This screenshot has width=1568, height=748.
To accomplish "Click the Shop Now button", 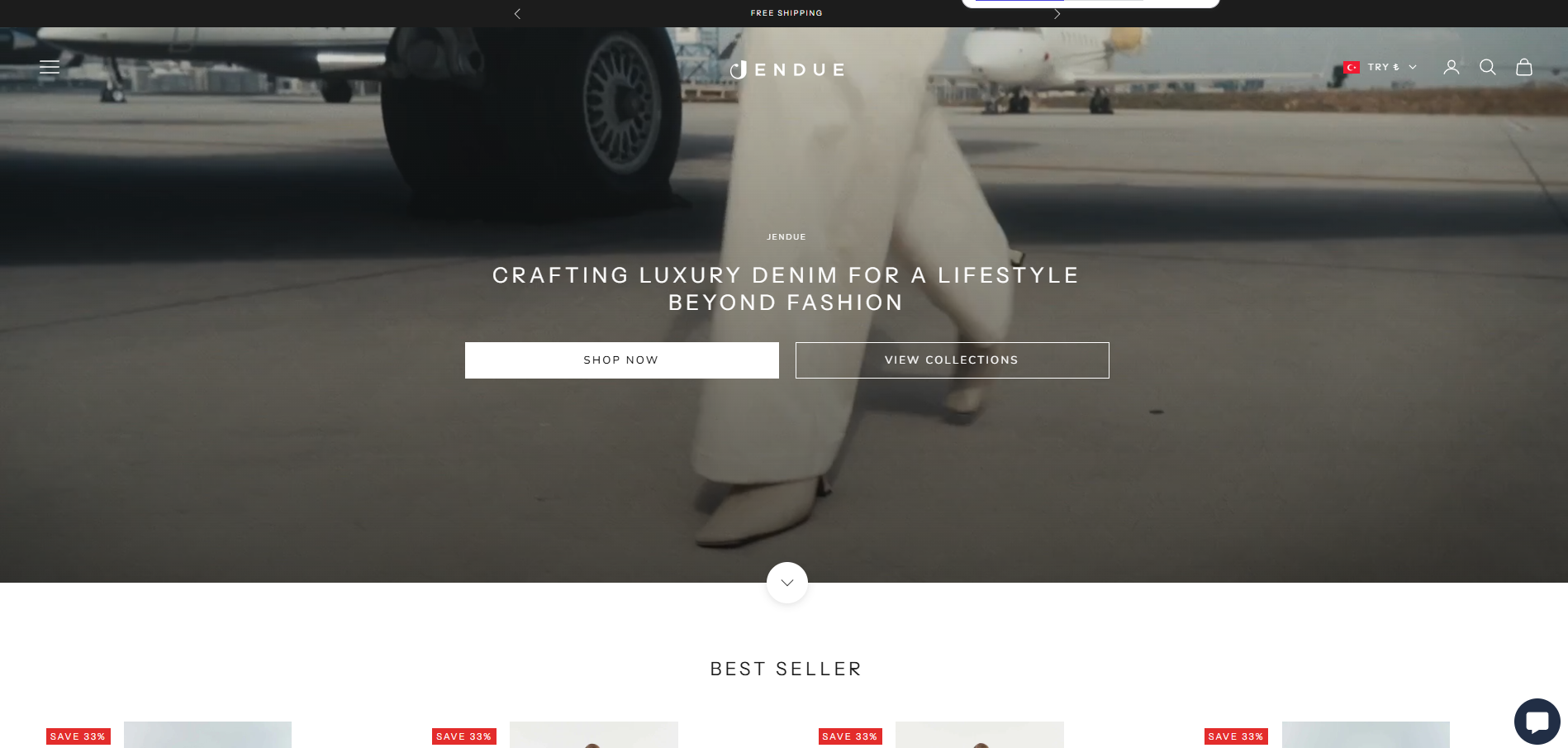I will click(621, 360).
